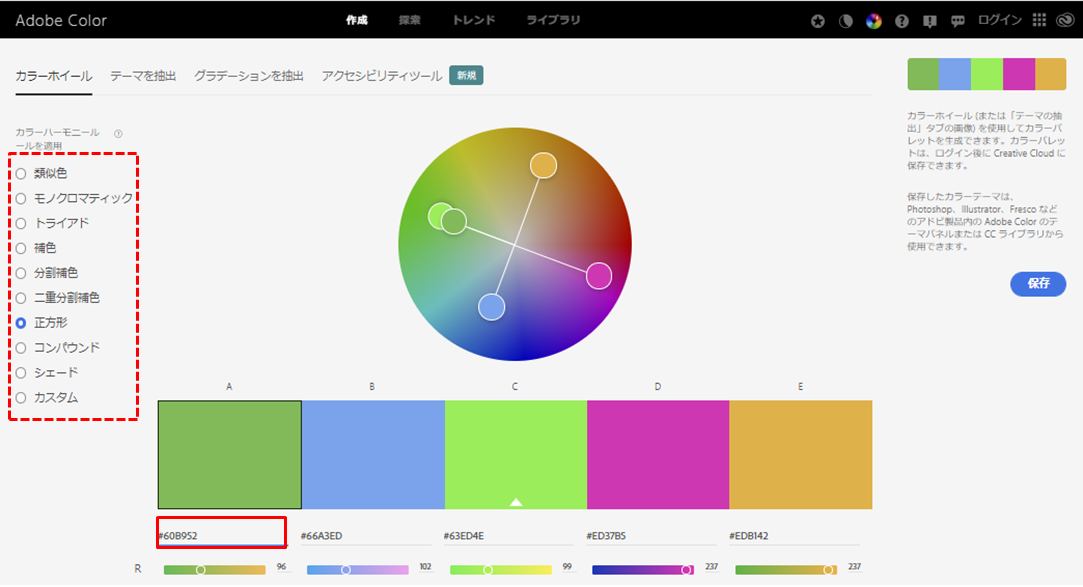This screenshot has height=587, width=1083.
Task: Switch to the カラーホイール tab
Action: click(x=53, y=76)
